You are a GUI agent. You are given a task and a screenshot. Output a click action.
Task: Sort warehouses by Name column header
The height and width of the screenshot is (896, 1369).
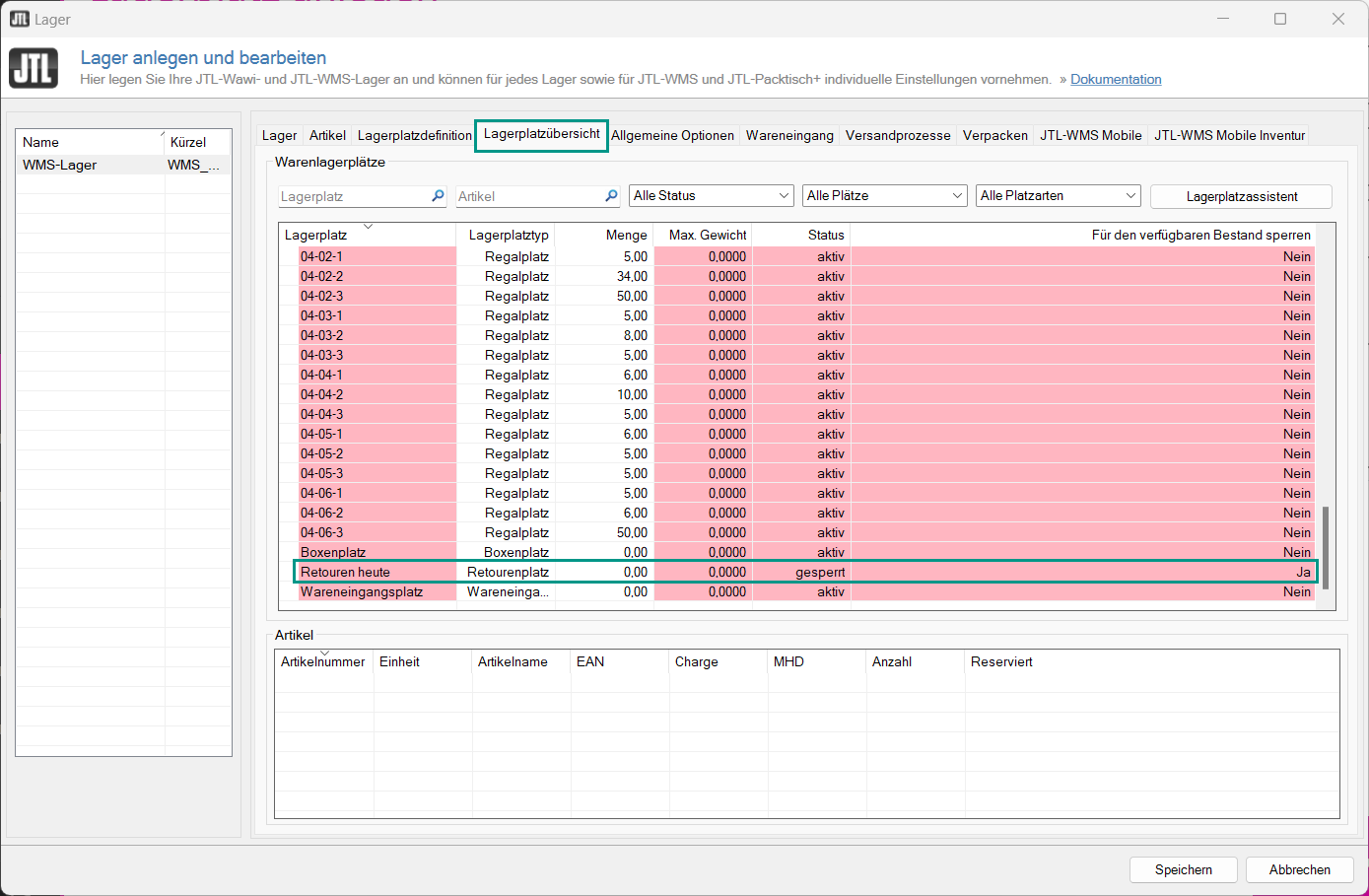tap(91, 142)
